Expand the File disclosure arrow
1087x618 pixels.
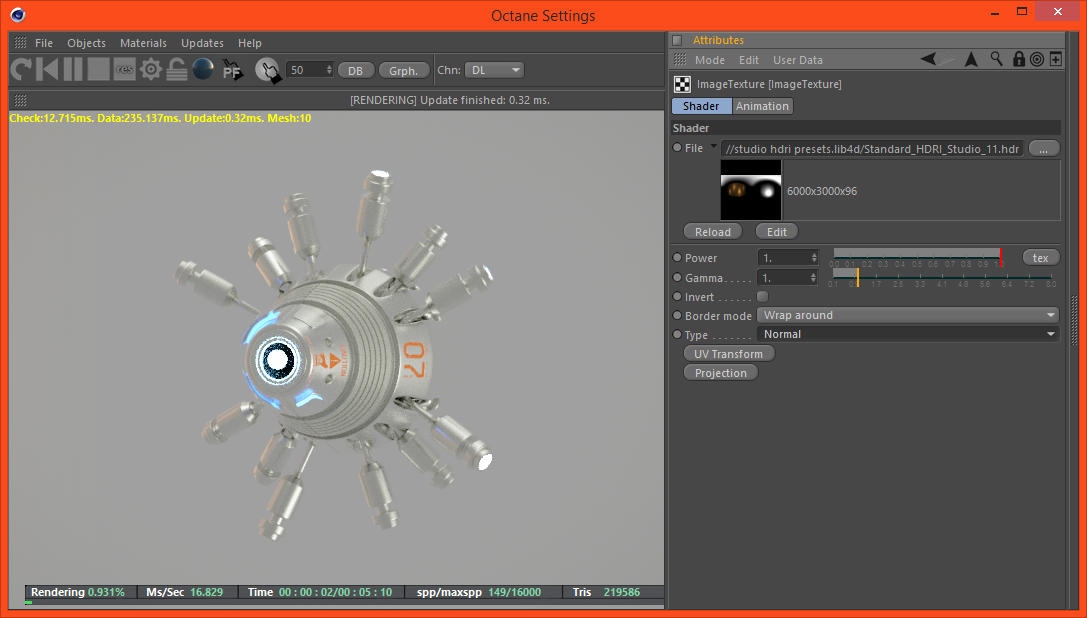[713, 146]
